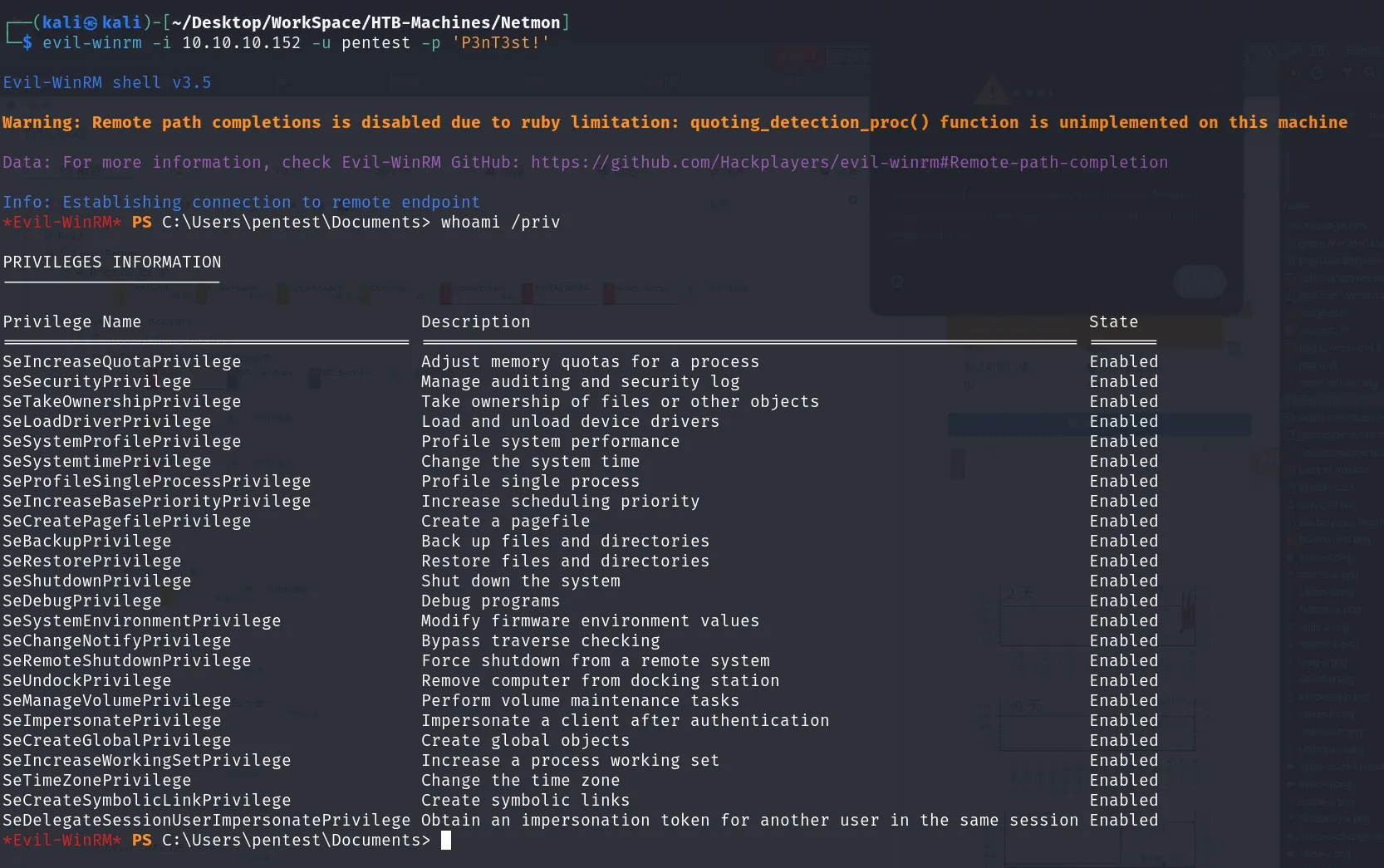The height and width of the screenshot is (868, 1384).
Task: Click Enabled state for SeIncreaseQuotaPrivilege
Action: click(1124, 362)
